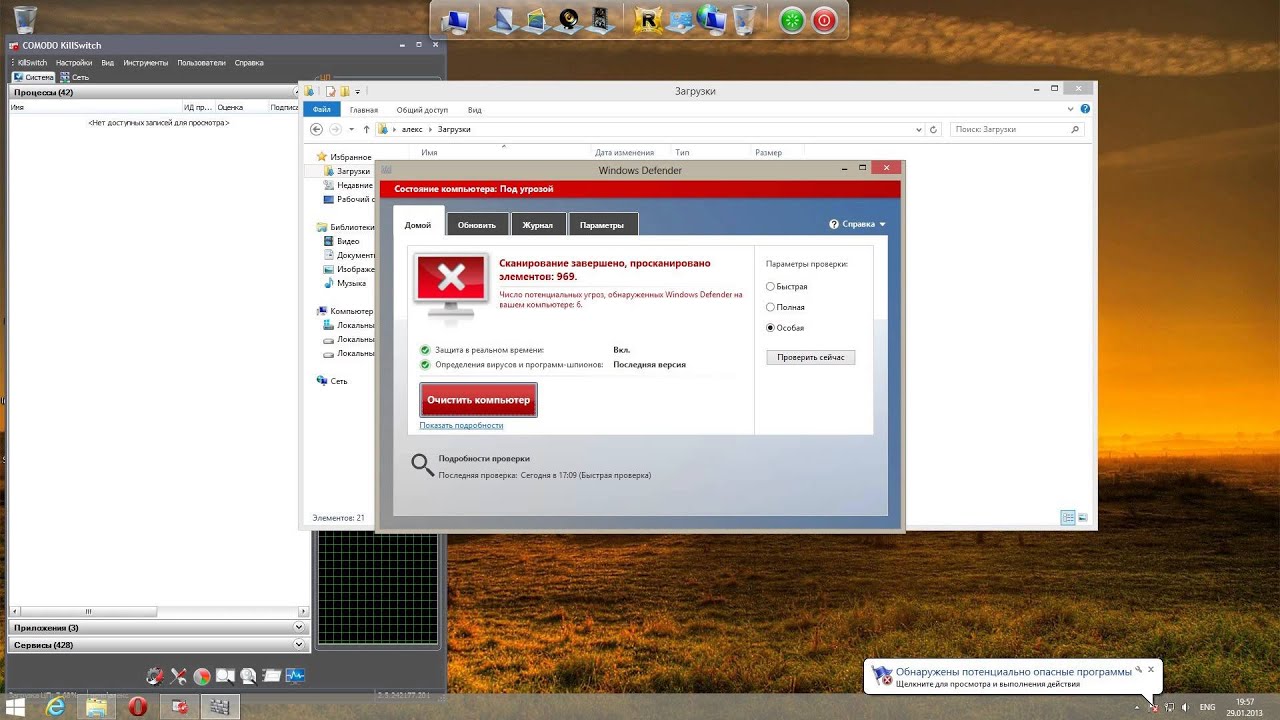Launch the gold R star icon in dock
The width and height of the screenshot is (1280, 720).
(x=648, y=19)
